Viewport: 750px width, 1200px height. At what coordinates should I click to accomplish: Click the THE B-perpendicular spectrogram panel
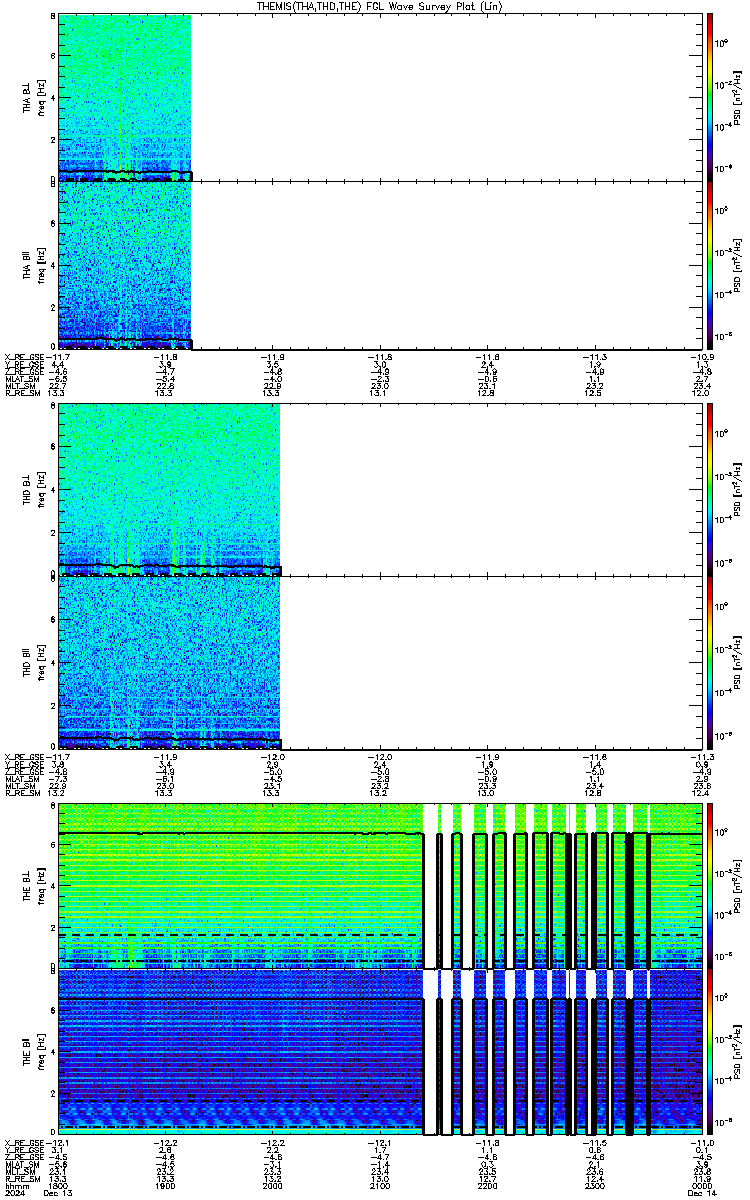pyautogui.click(x=380, y=884)
